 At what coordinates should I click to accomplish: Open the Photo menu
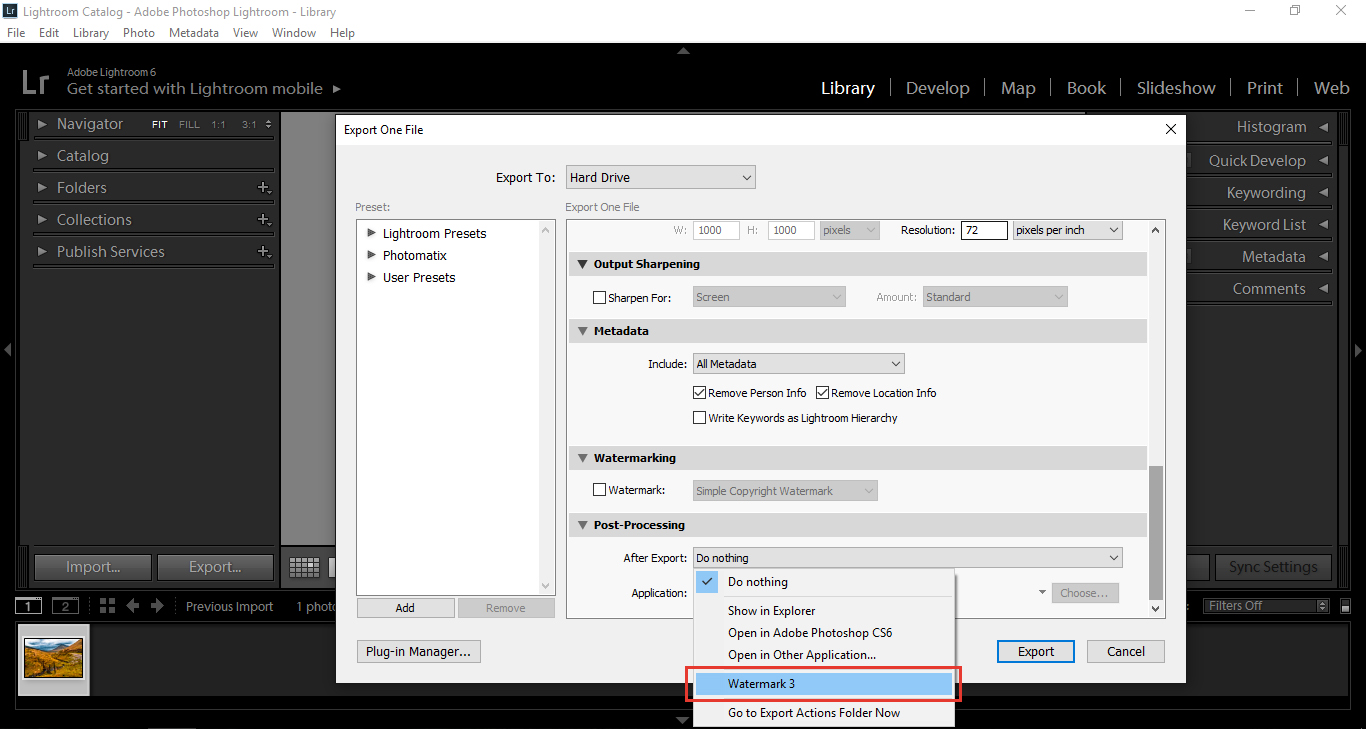(139, 33)
